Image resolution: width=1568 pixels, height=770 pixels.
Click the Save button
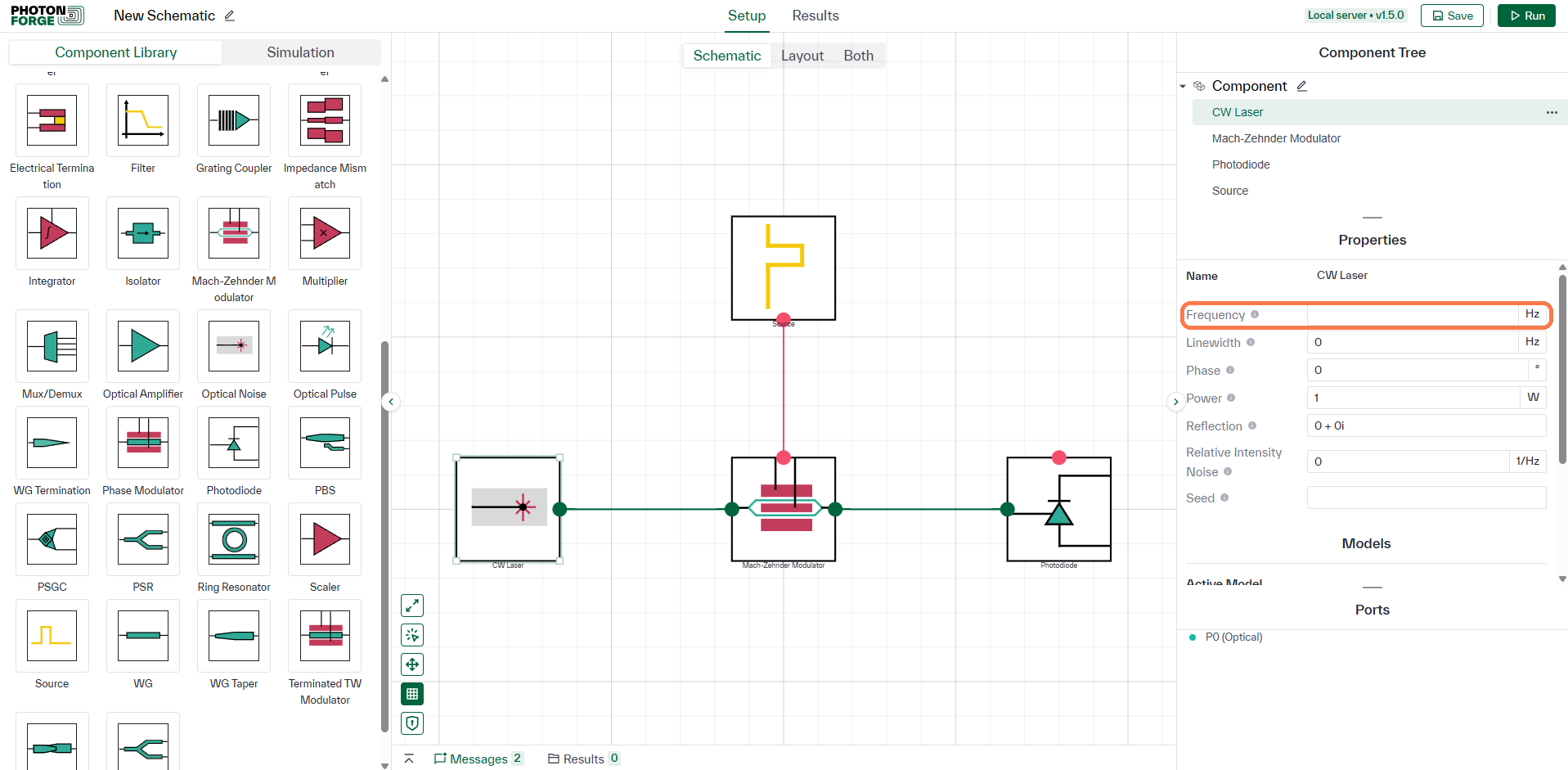[1452, 16]
